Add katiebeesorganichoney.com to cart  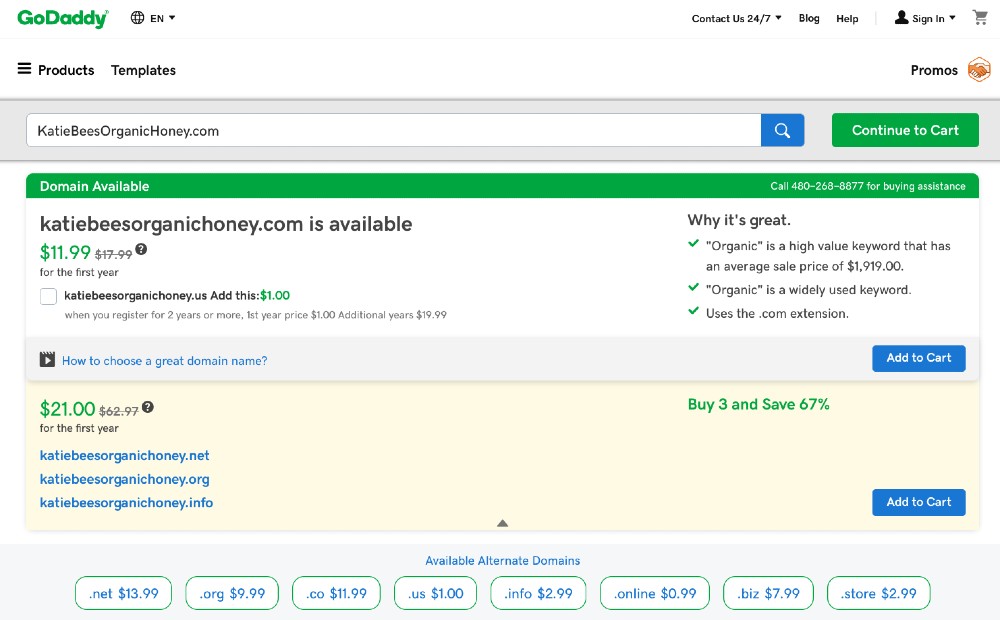(x=918, y=358)
